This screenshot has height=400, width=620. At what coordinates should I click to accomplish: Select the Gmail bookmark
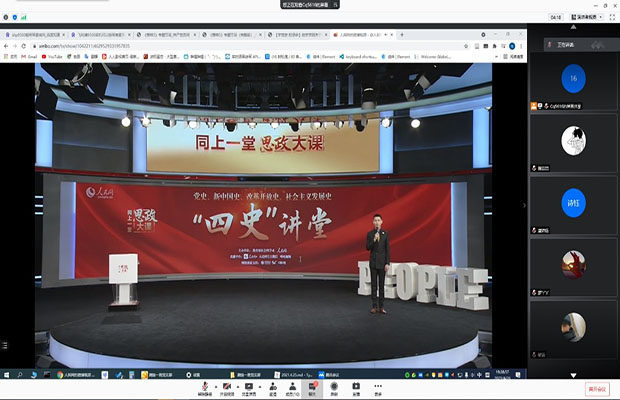(x=27, y=56)
